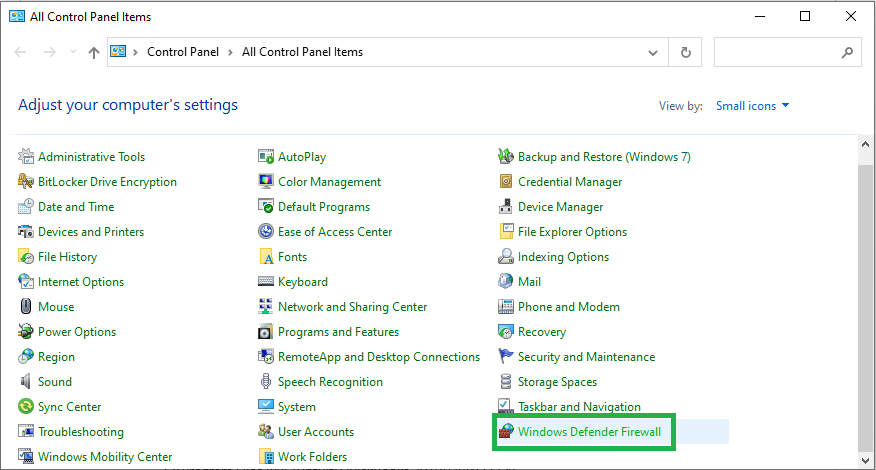
Task: Click the Storage Spaces disk stack icon
Action: click(x=506, y=382)
